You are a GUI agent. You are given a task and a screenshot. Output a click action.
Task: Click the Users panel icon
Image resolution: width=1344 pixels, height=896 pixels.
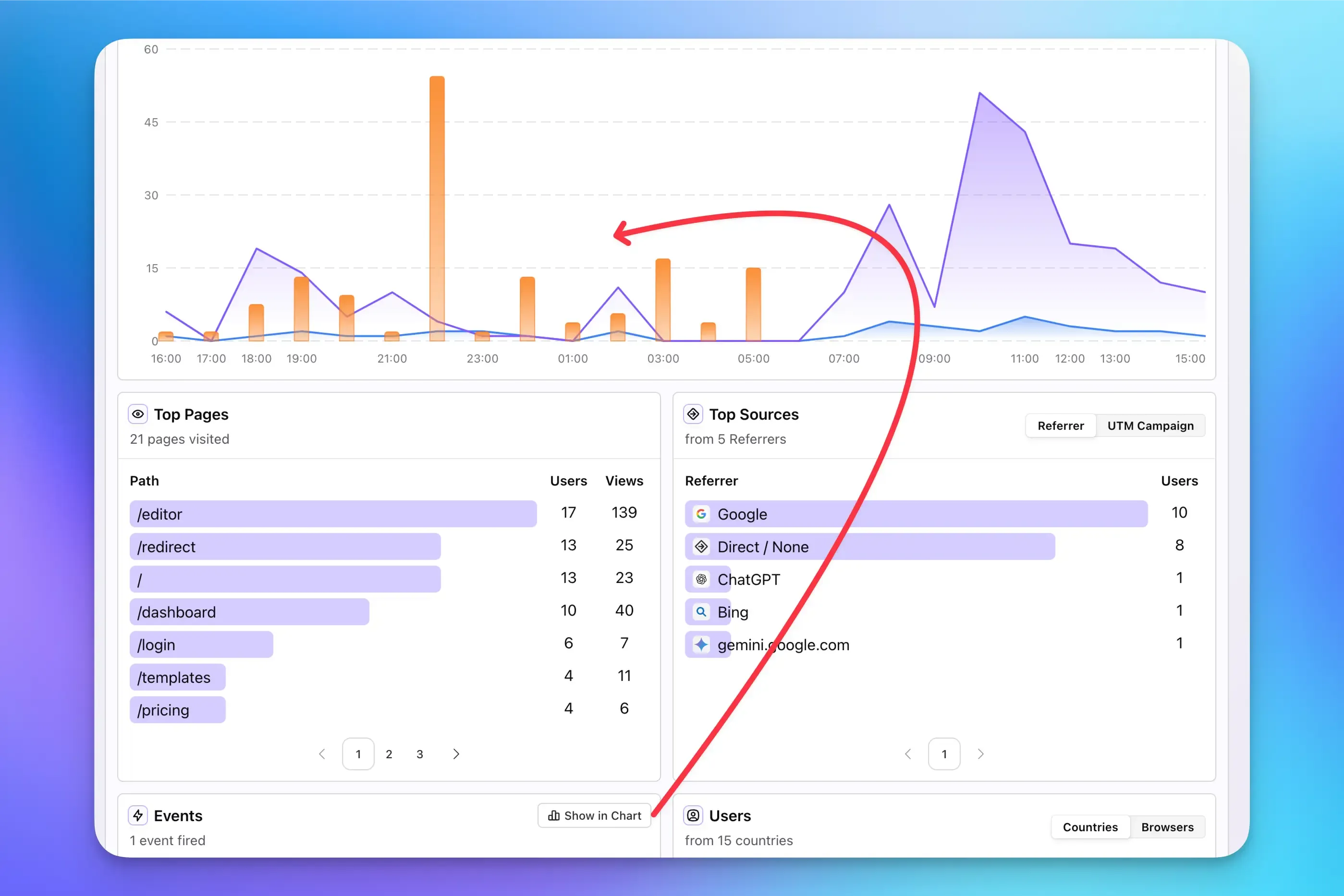click(x=693, y=815)
